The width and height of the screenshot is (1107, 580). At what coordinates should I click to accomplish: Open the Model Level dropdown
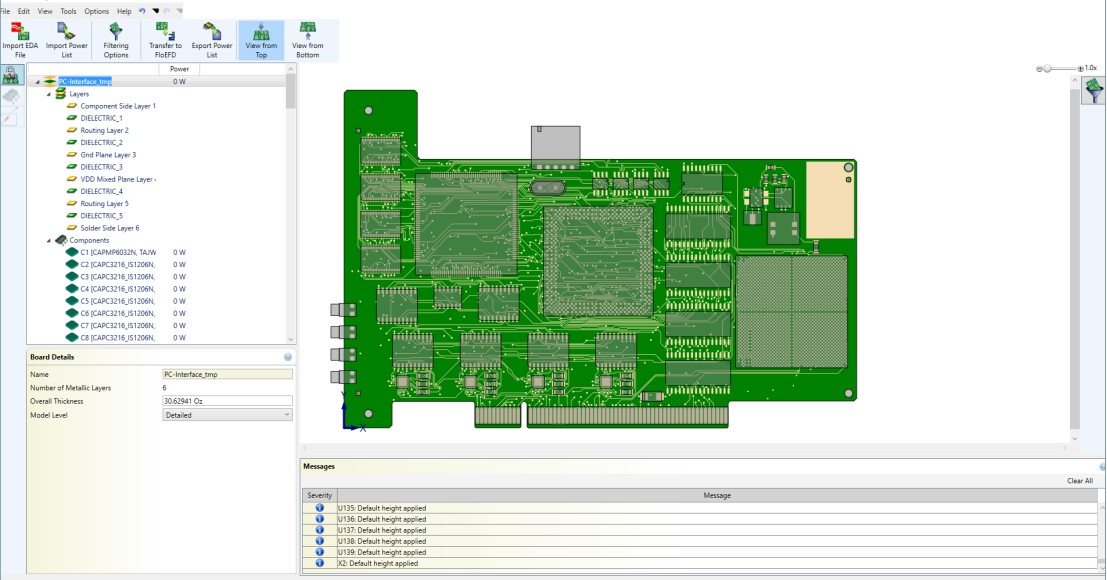pos(227,415)
